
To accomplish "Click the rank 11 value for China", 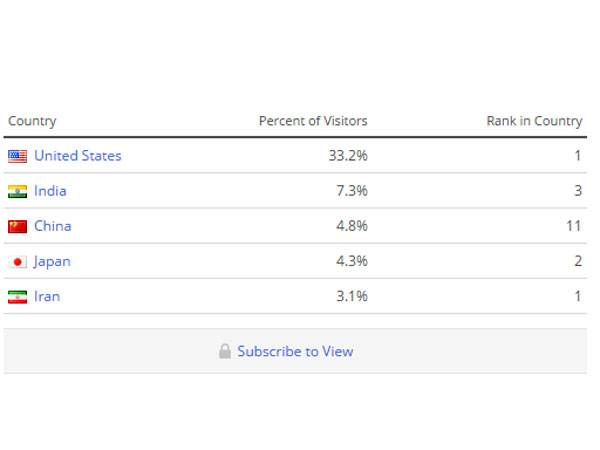I will 574,226.
